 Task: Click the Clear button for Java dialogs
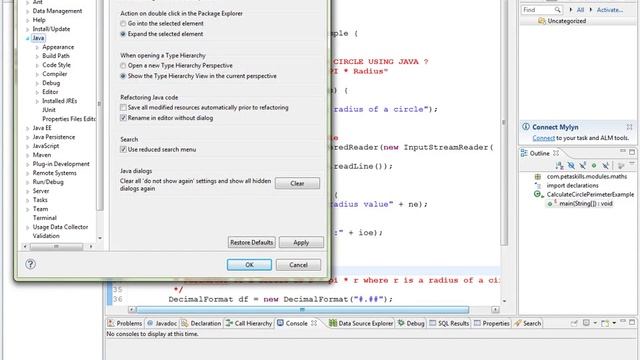(x=297, y=183)
